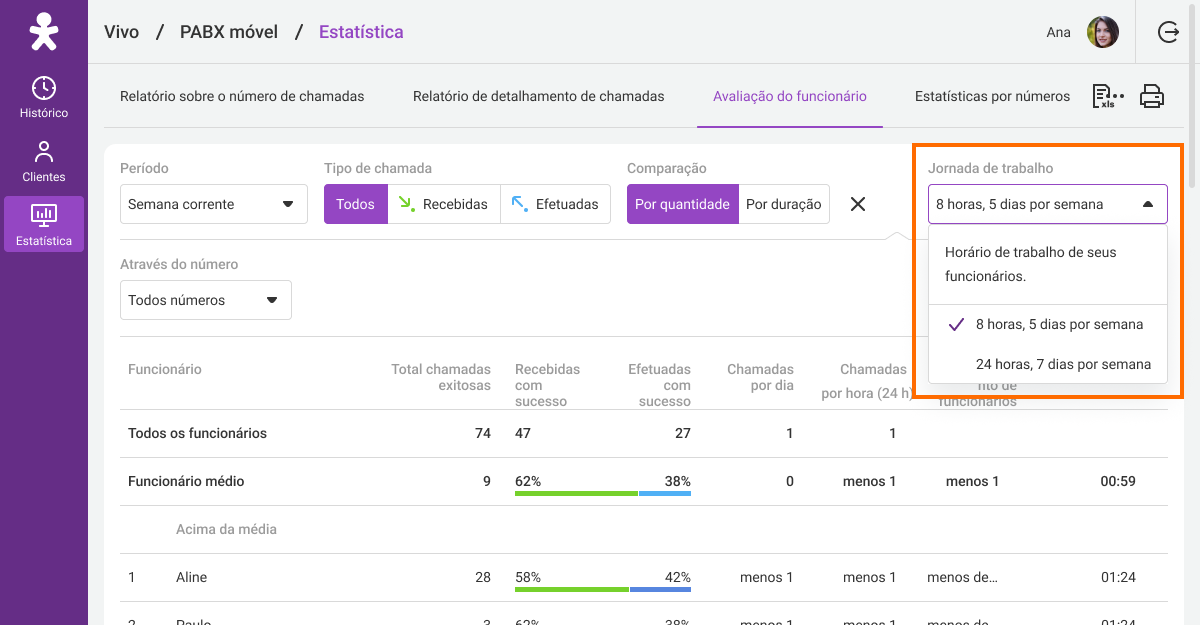Viewport: 1200px width, 625px height.
Task: Filter by Efetuadas calls
Action: [x=555, y=204]
